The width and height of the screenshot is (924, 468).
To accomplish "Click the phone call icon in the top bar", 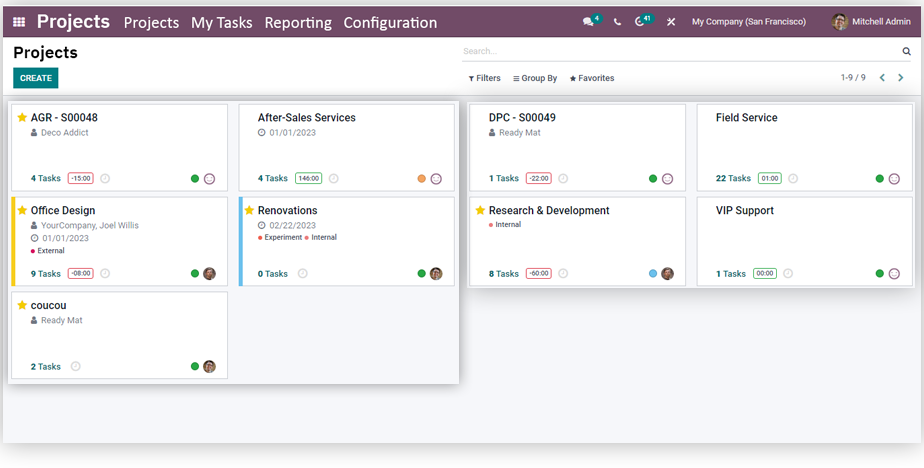I will tap(617, 22).
